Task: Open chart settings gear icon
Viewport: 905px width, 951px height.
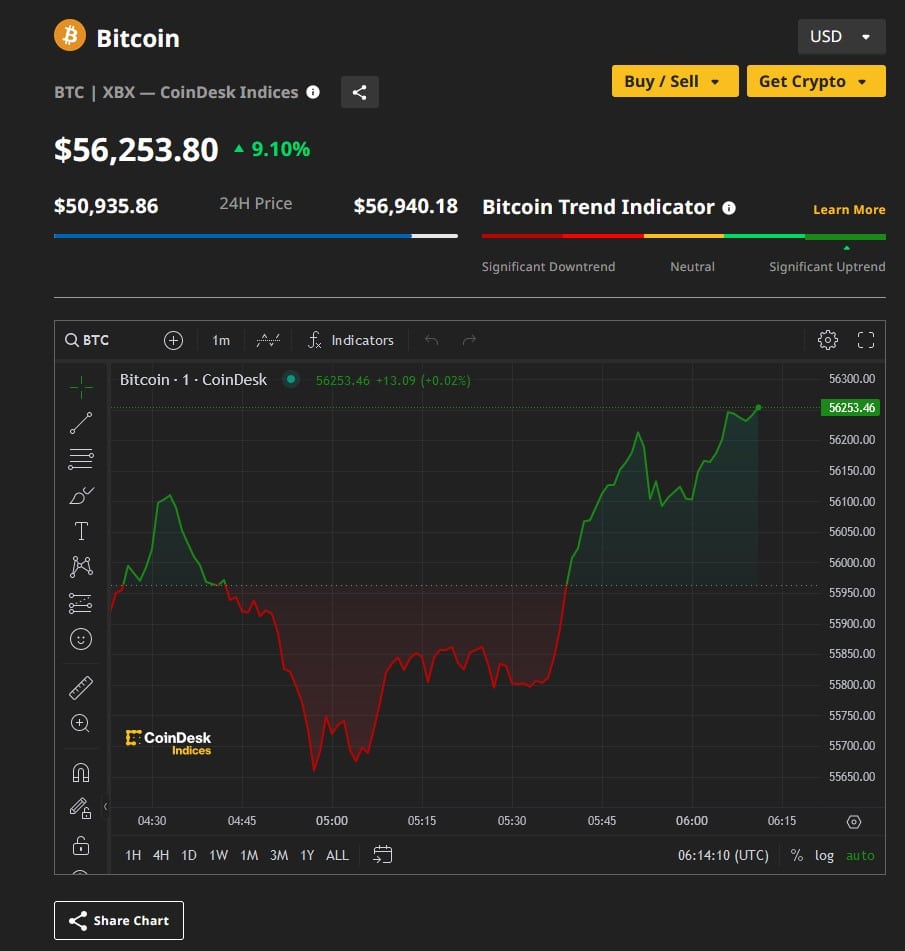Action: (828, 340)
